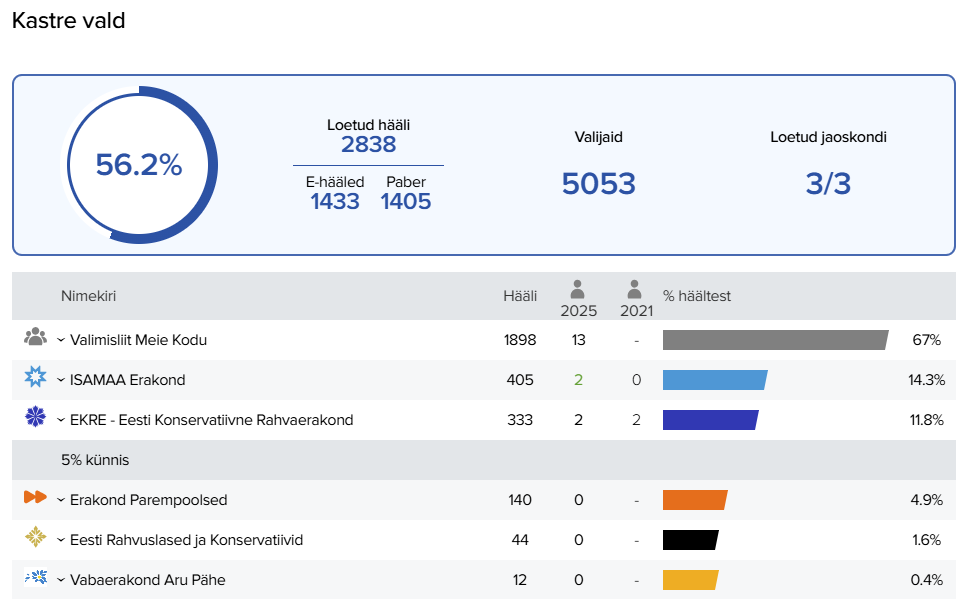Click the ISAMAA Erakond star logo

(x=36, y=378)
